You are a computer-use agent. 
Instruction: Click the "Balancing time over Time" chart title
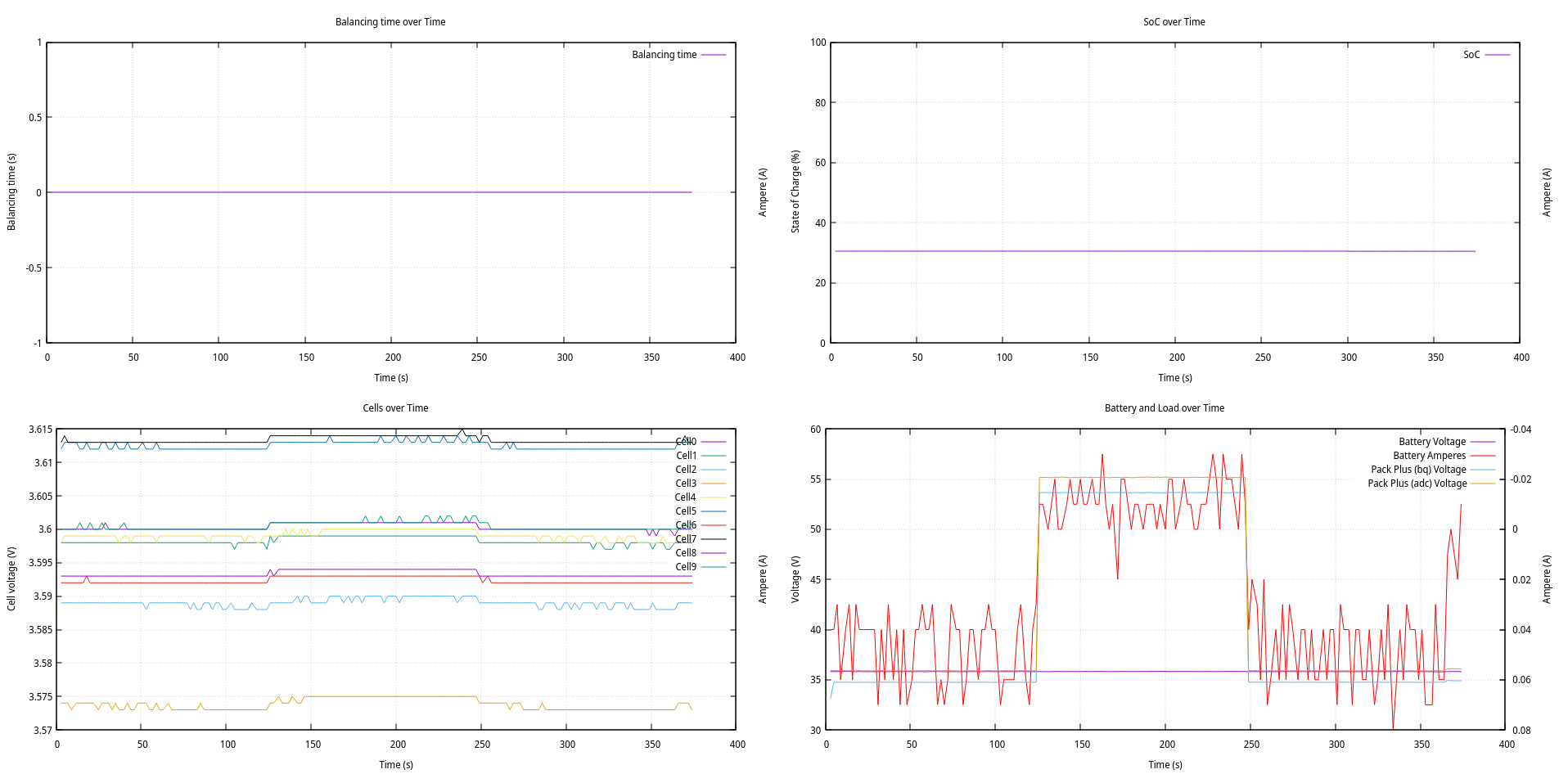[390, 22]
